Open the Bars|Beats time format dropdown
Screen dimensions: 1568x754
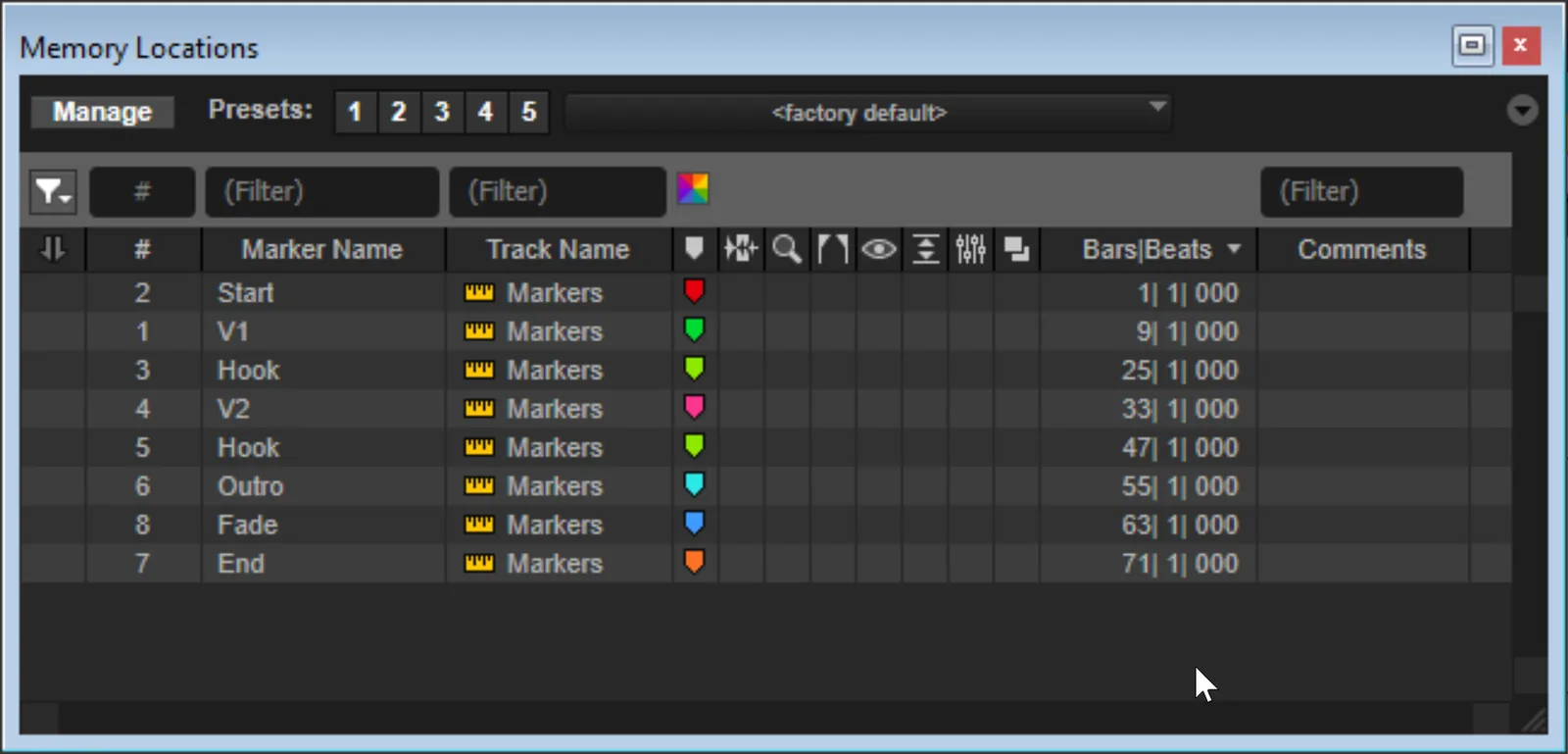[x=1234, y=249]
